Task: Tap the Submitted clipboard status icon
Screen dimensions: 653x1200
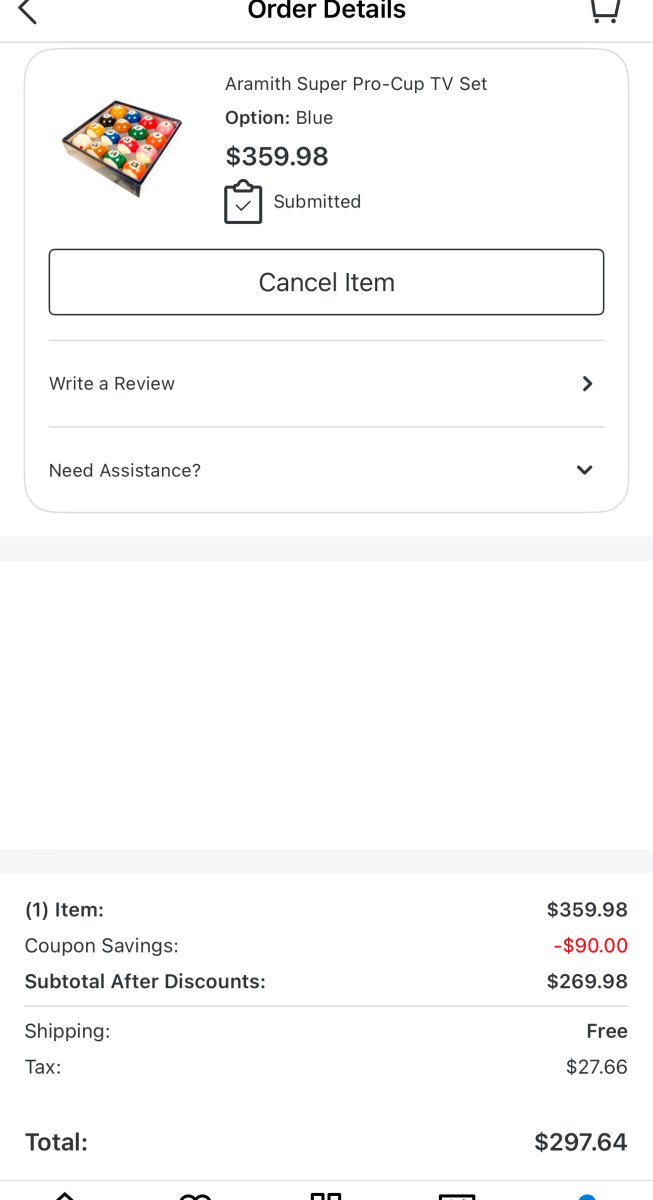Action: pyautogui.click(x=243, y=202)
